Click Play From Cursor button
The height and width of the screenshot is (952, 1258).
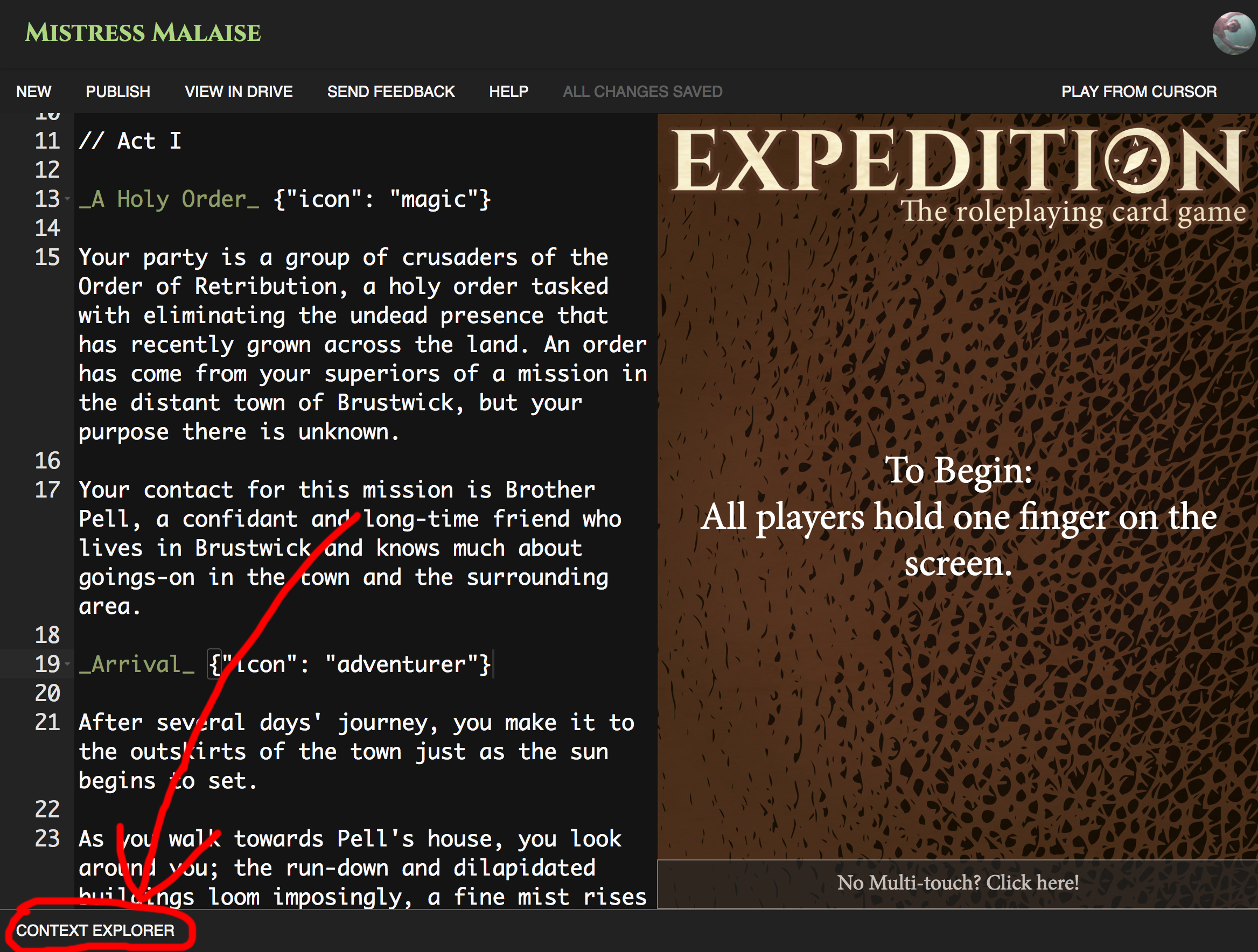pos(1138,92)
